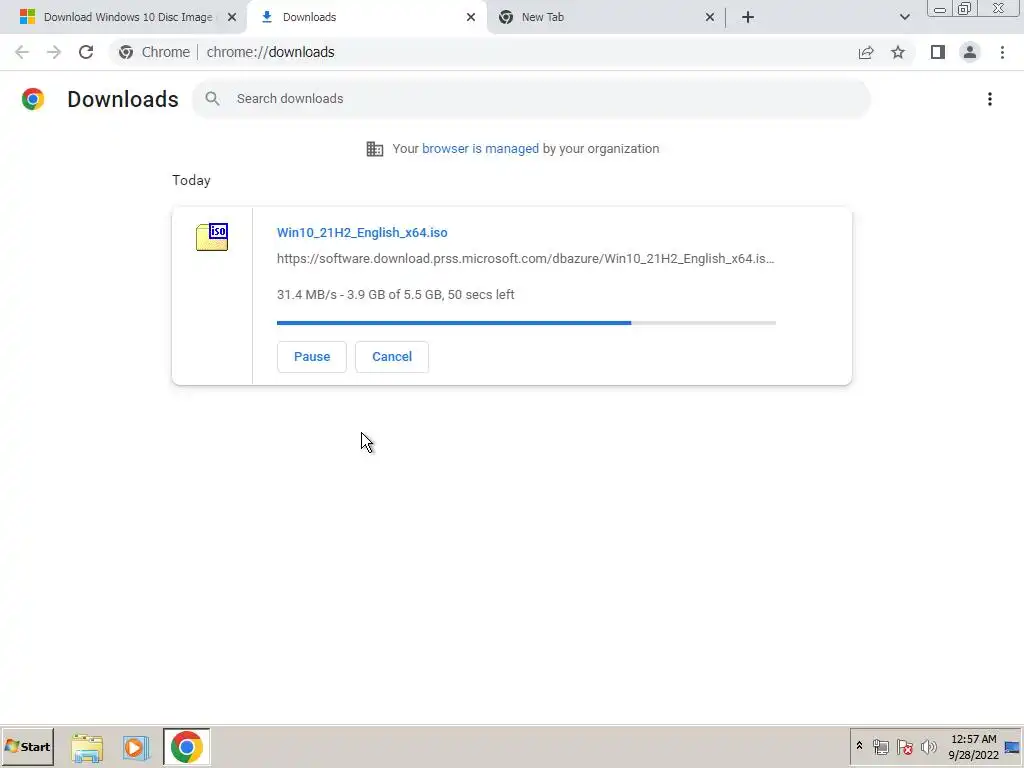Screen dimensions: 1024x768
Task: Open the Chrome profile avatar menu
Action: click(x=970, y=52)
